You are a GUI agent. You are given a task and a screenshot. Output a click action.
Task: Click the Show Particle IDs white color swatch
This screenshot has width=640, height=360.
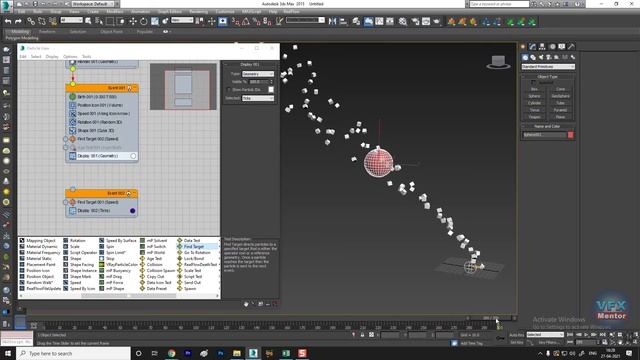(x=271, y=89)
